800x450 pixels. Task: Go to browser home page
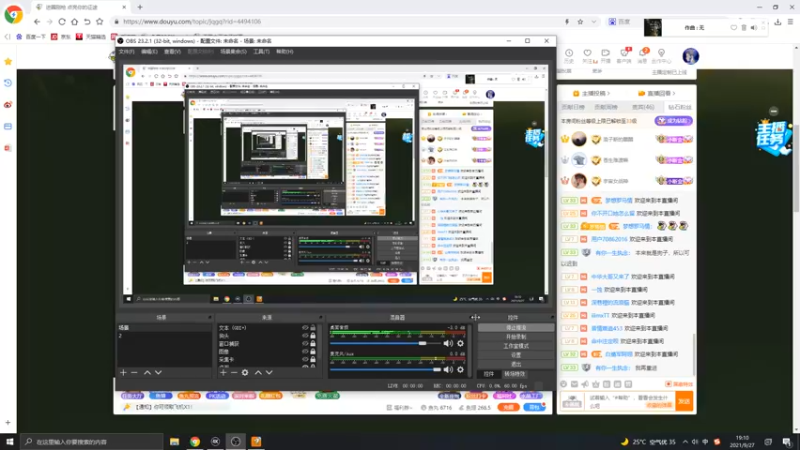click(x=74, y=21)
